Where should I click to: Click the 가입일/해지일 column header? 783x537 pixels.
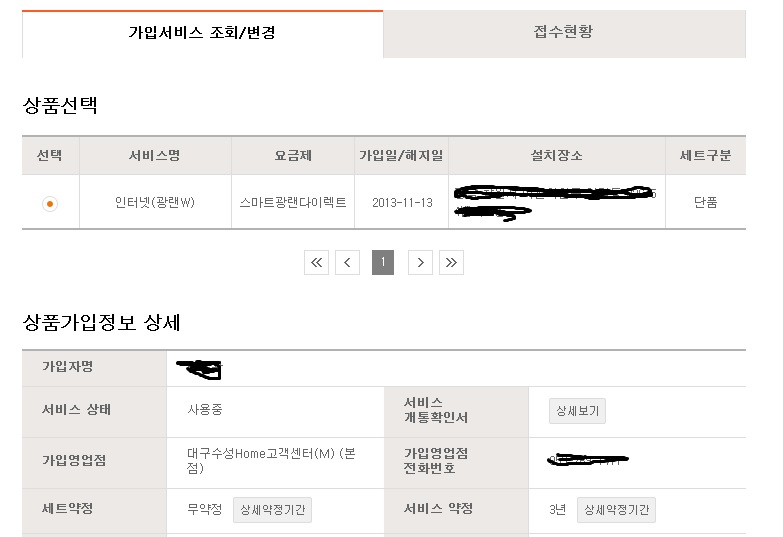pyautogui.click(x=402, y=156)
